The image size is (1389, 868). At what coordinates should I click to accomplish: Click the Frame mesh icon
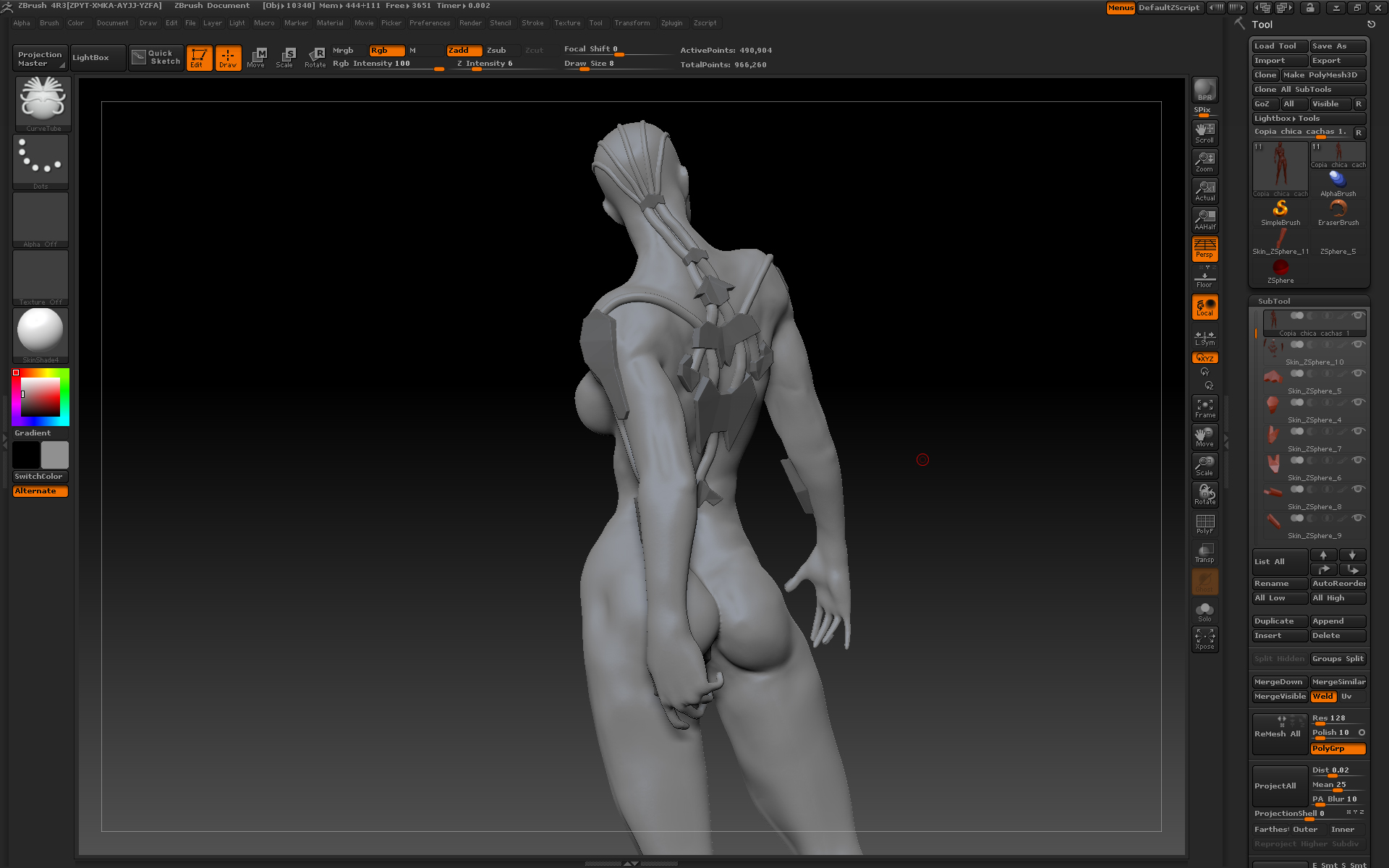(x=1205, y=408)
